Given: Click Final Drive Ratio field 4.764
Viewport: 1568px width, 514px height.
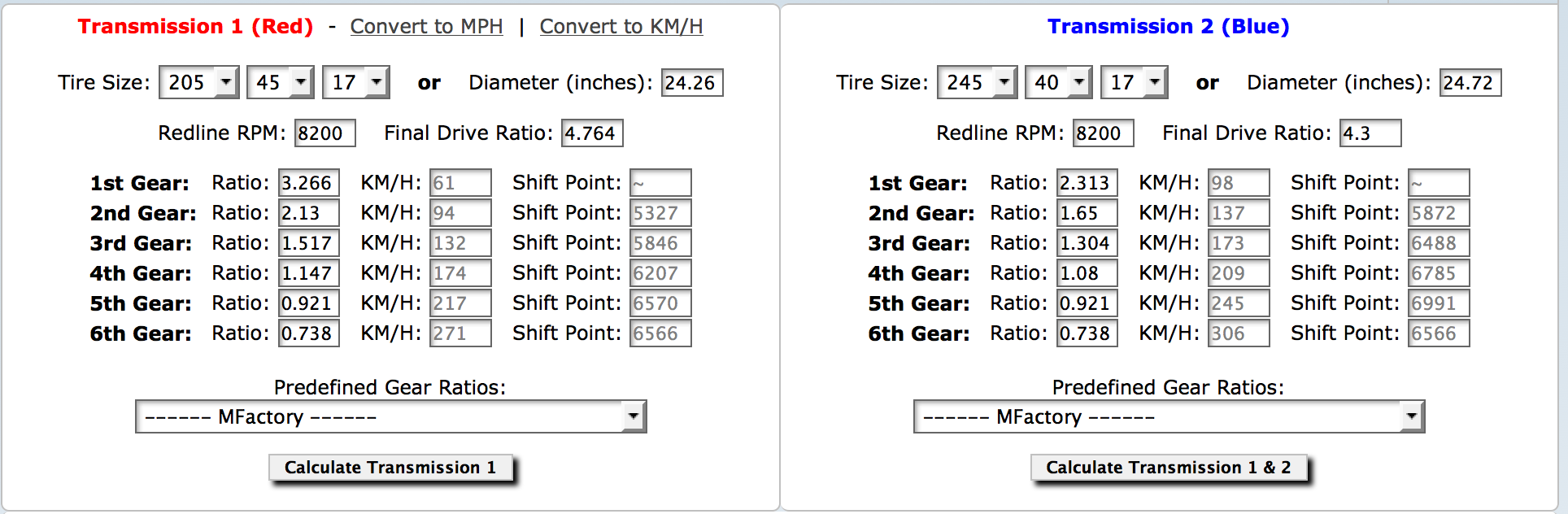Looking at the screenshot, I should click(x=592, y=133).
